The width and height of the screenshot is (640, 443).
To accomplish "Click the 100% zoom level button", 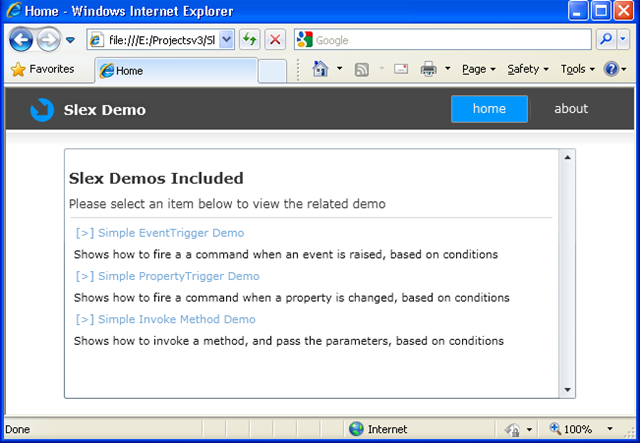I will [x=571, y=429].
